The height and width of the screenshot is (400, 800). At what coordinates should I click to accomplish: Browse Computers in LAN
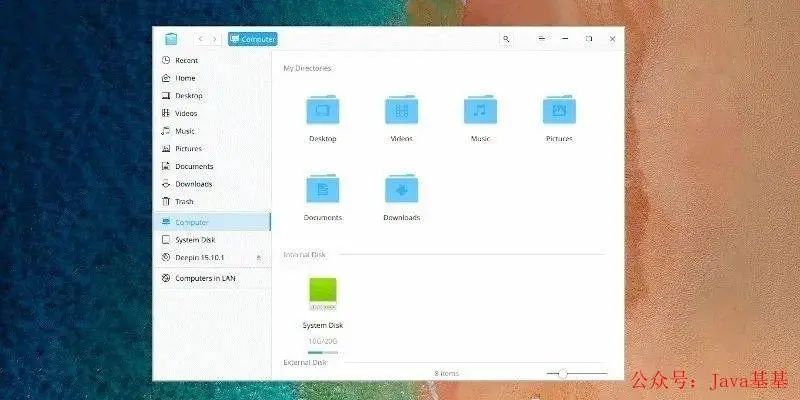(212, 278)
